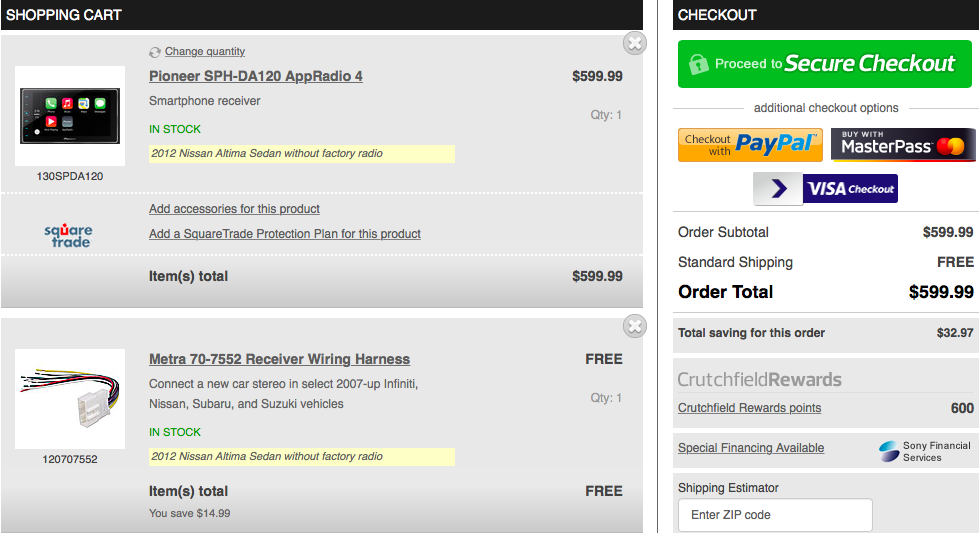
Task: Open Crutchfield Rewards points link
Action: coord(749,408)
